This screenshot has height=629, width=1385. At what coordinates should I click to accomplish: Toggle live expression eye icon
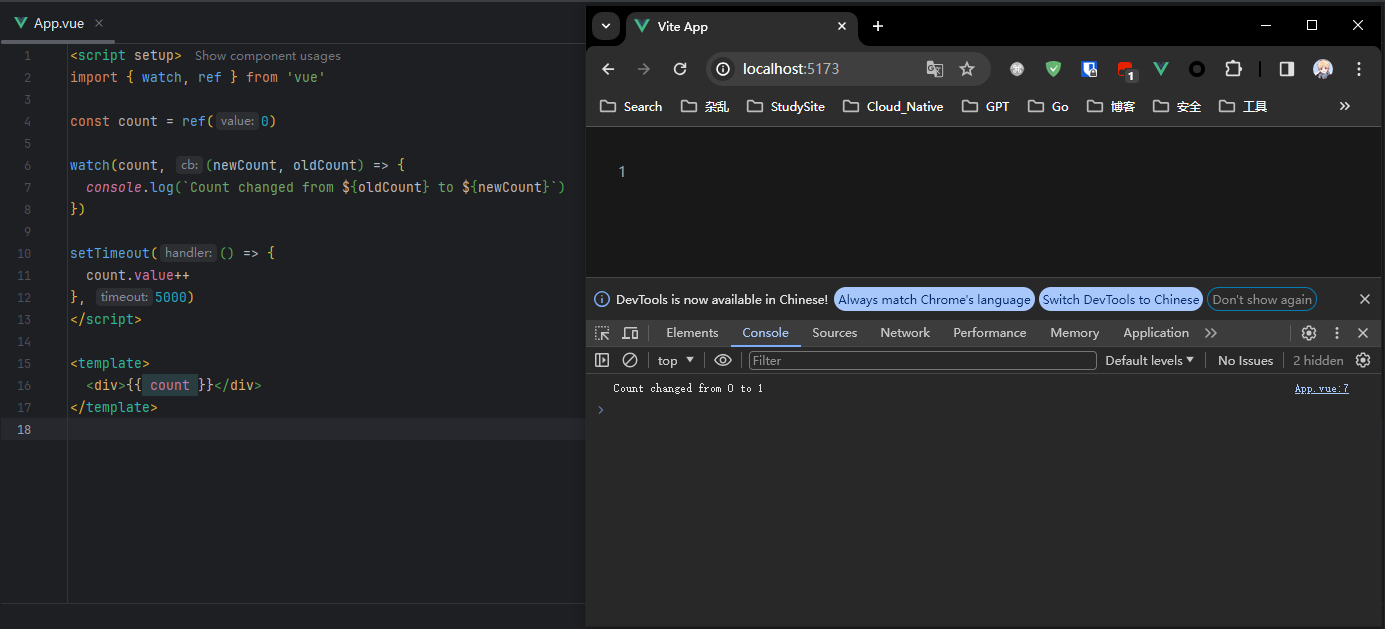pyautogui.click(x=723, y=360)
